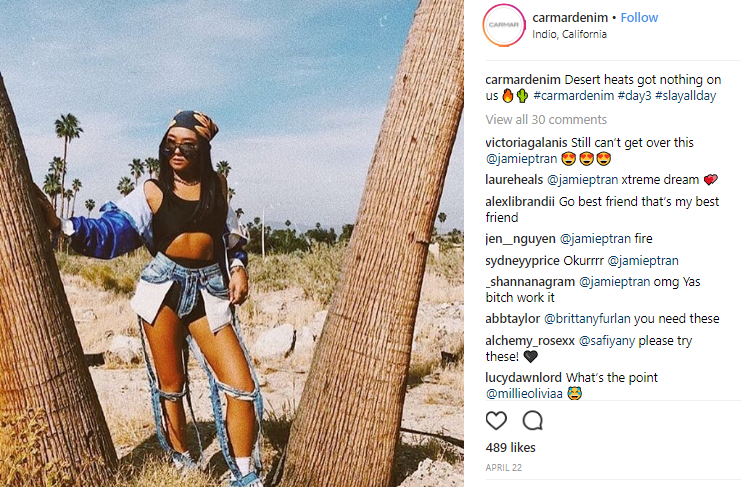This screenshot has height=487, width=741.
Task: Visit victoriagalanis commenter profile
Action: pos(526,143)
